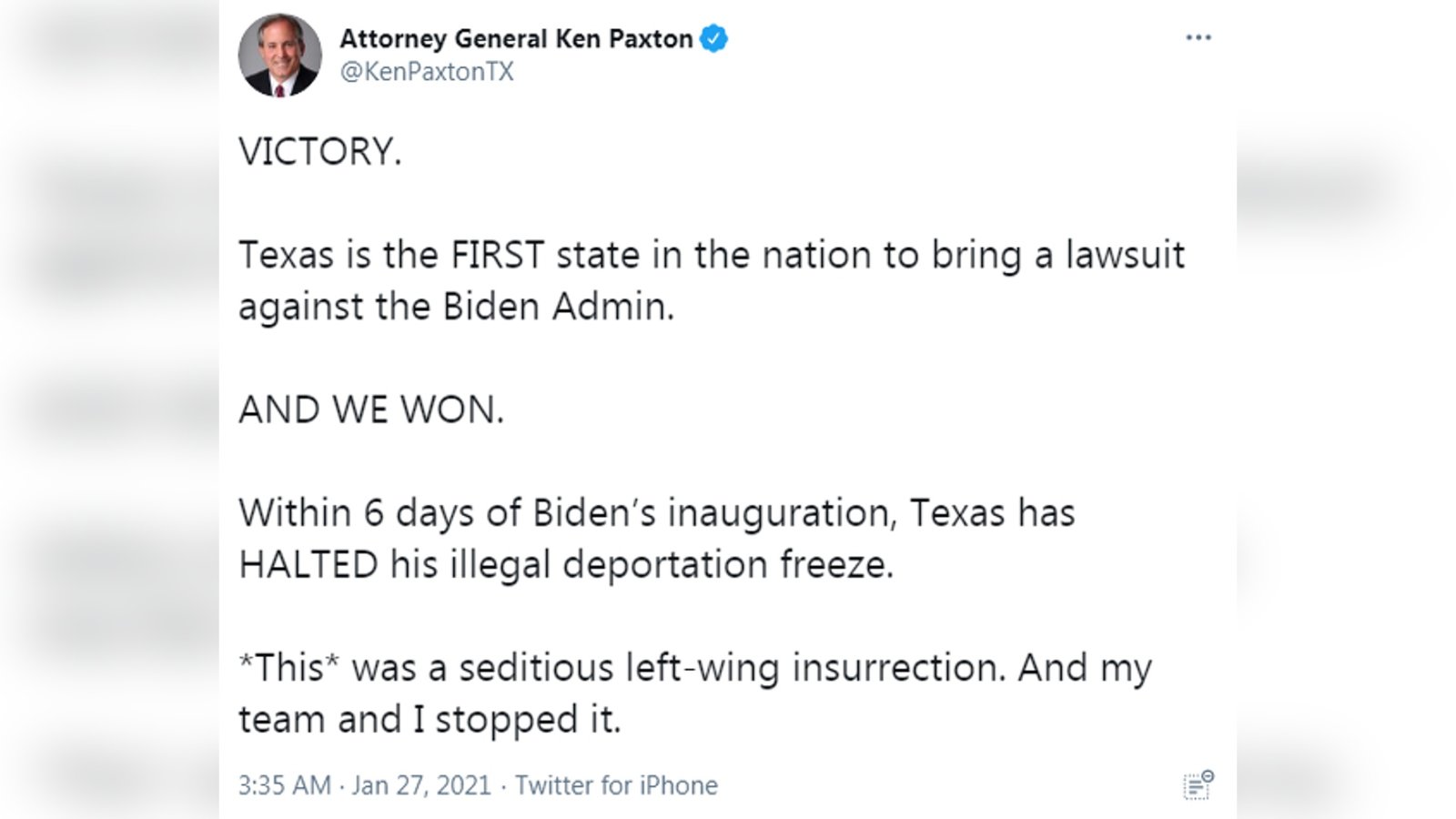
Task: Click the 'HALTED his illegal deportation freeze.' line
Action: click(x=566, y=565)
